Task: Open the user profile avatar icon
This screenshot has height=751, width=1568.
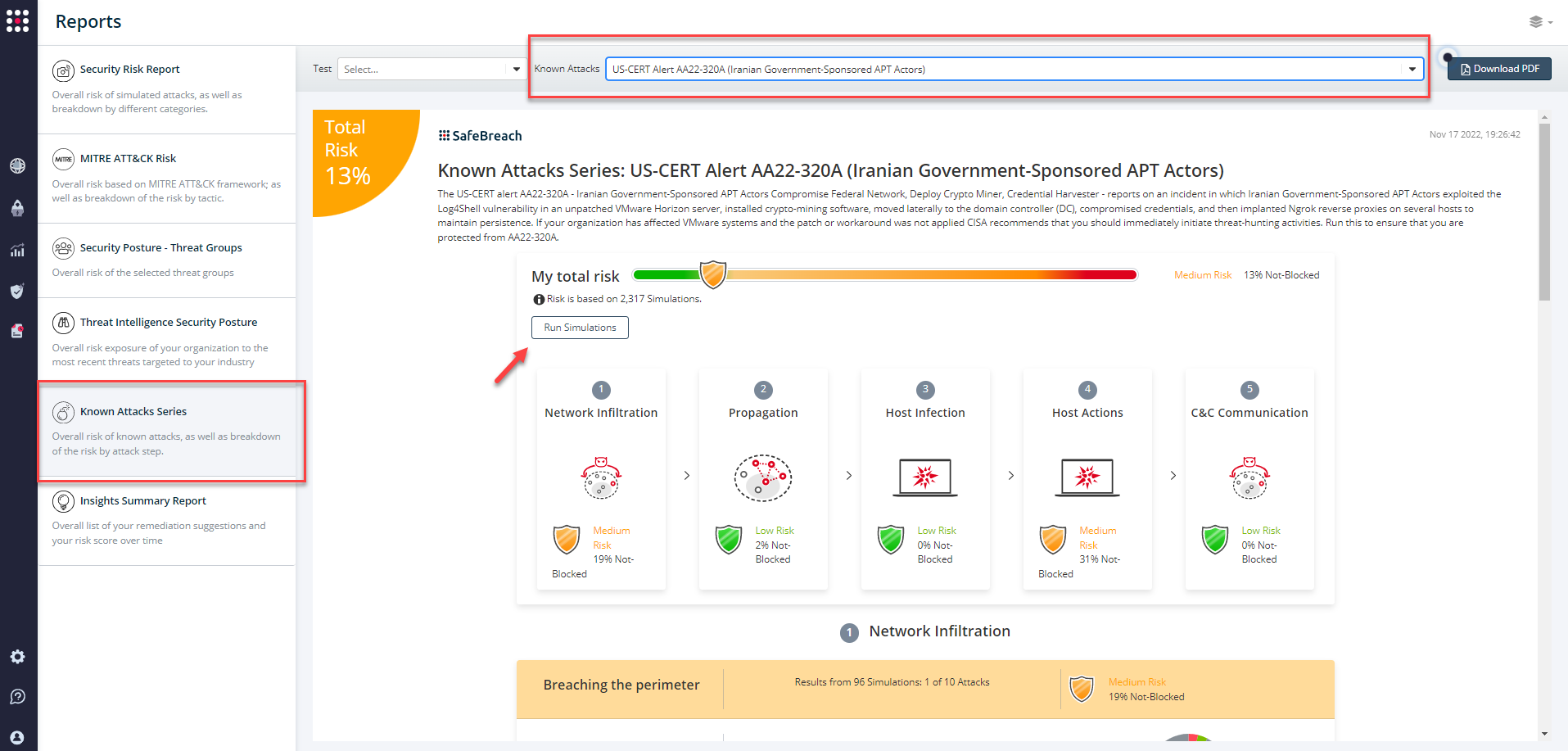Action: [x=17, y=735]
